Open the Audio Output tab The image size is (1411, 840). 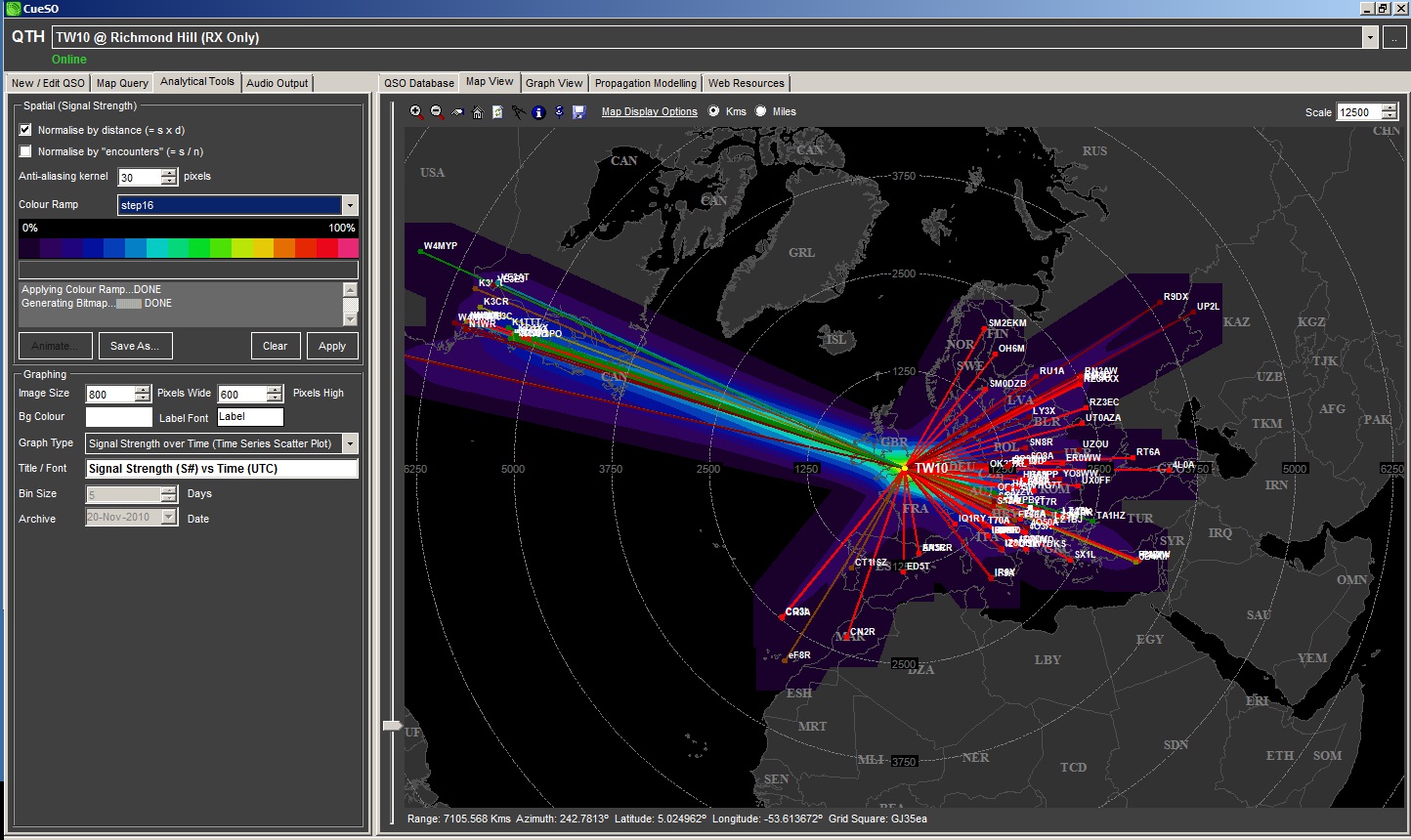(277, 83)
